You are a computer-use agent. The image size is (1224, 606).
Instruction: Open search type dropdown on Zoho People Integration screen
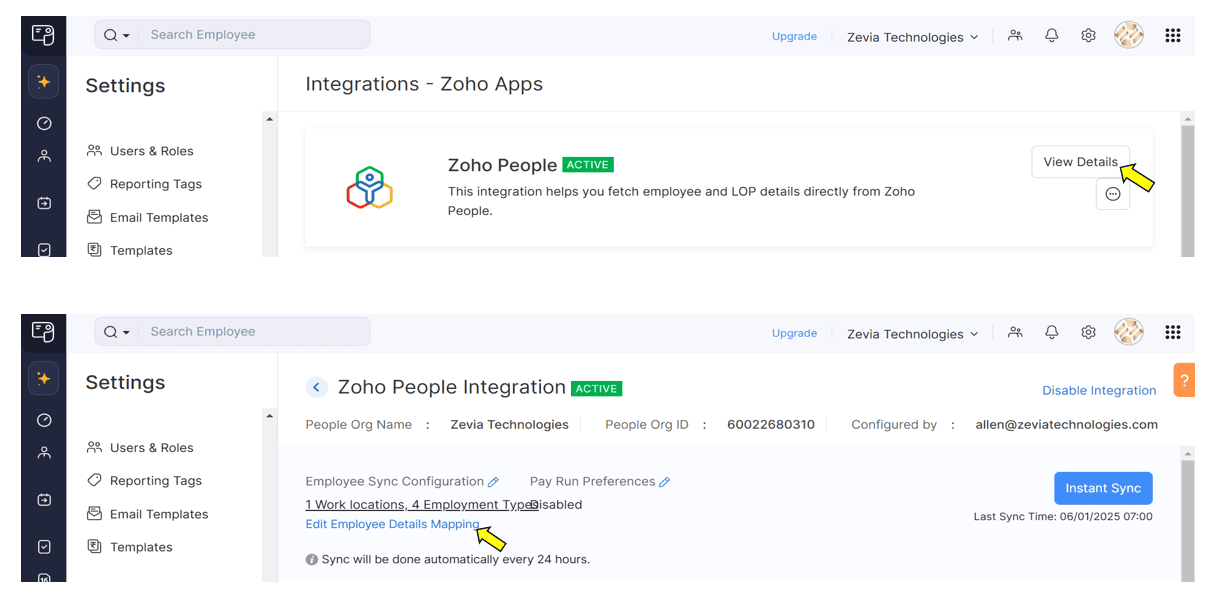pyautogui.click(x=117, y=332)
